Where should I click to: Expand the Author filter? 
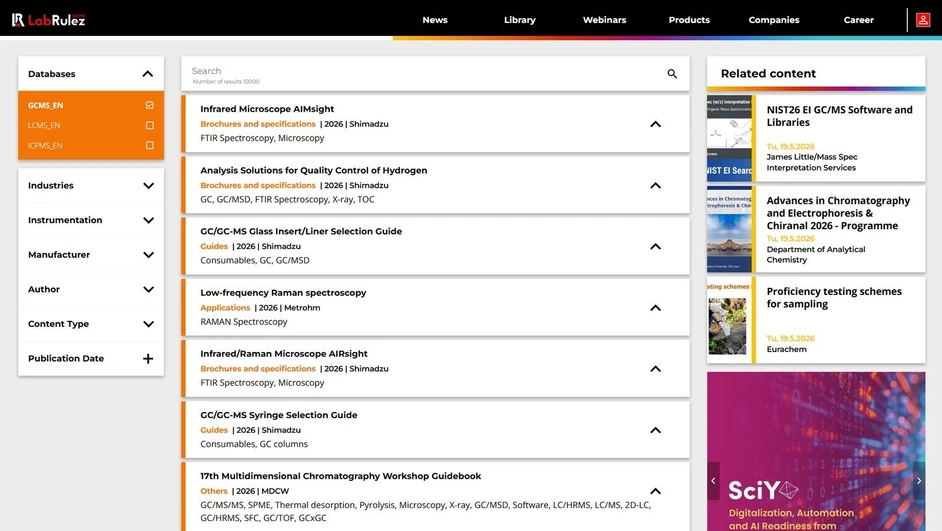pos(148,290)
